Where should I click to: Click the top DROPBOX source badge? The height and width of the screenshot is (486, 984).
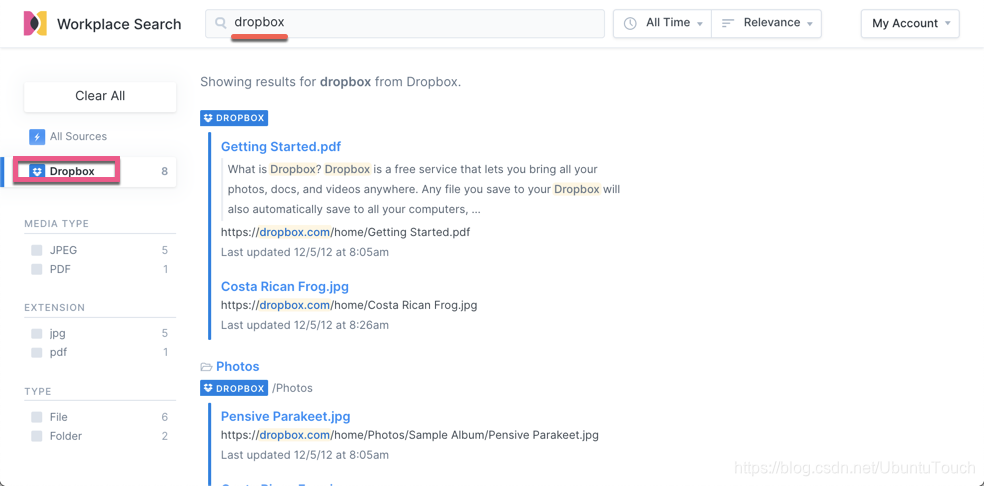tap(234, 117)
